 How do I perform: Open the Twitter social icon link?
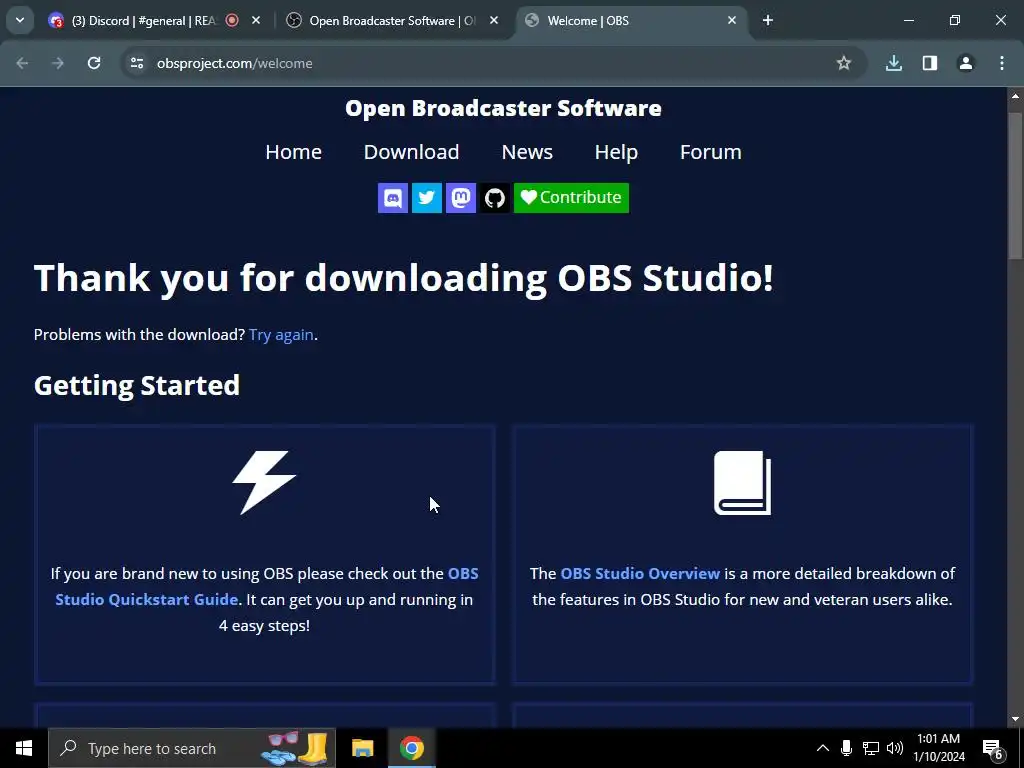click(426, 197)
